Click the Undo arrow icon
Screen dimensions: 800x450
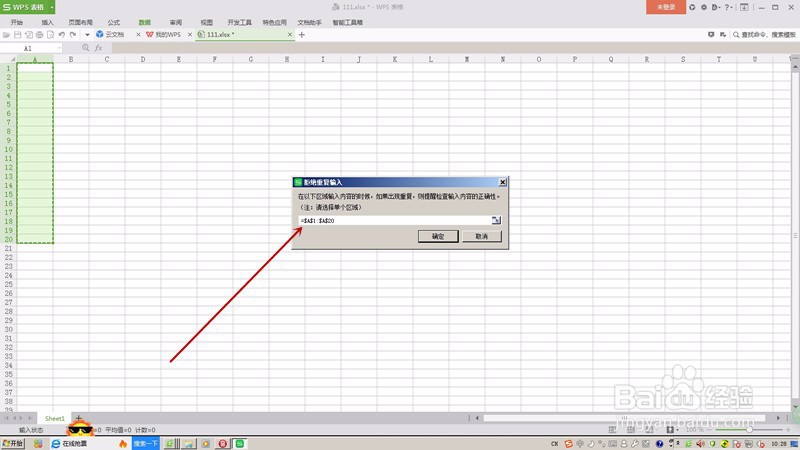click(x=62, y=35)
